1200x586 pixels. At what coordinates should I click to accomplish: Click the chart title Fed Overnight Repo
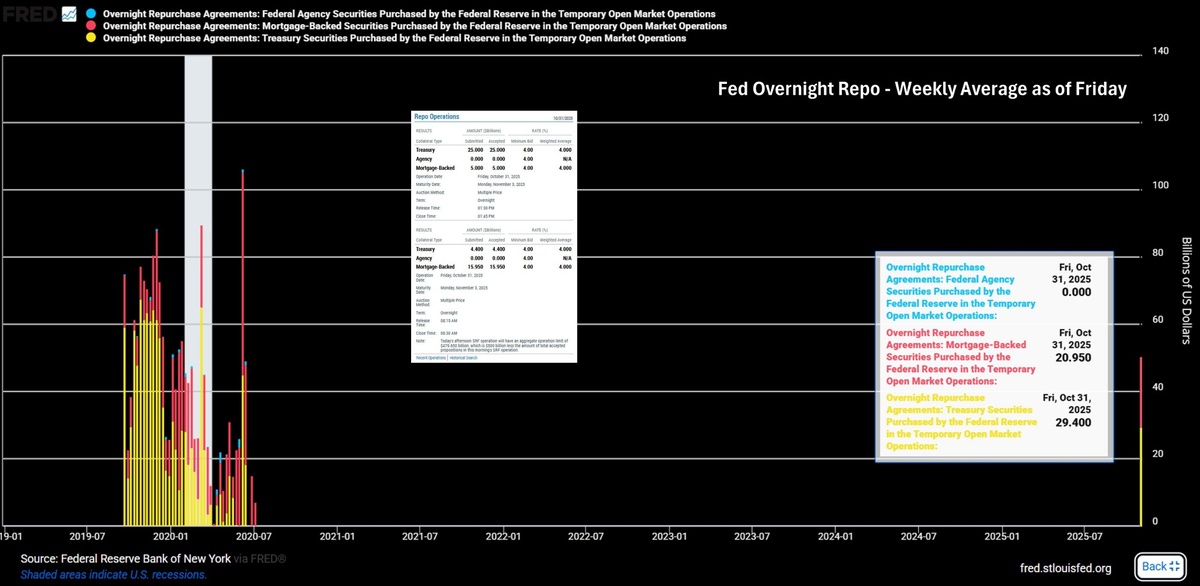click(922, 89)
